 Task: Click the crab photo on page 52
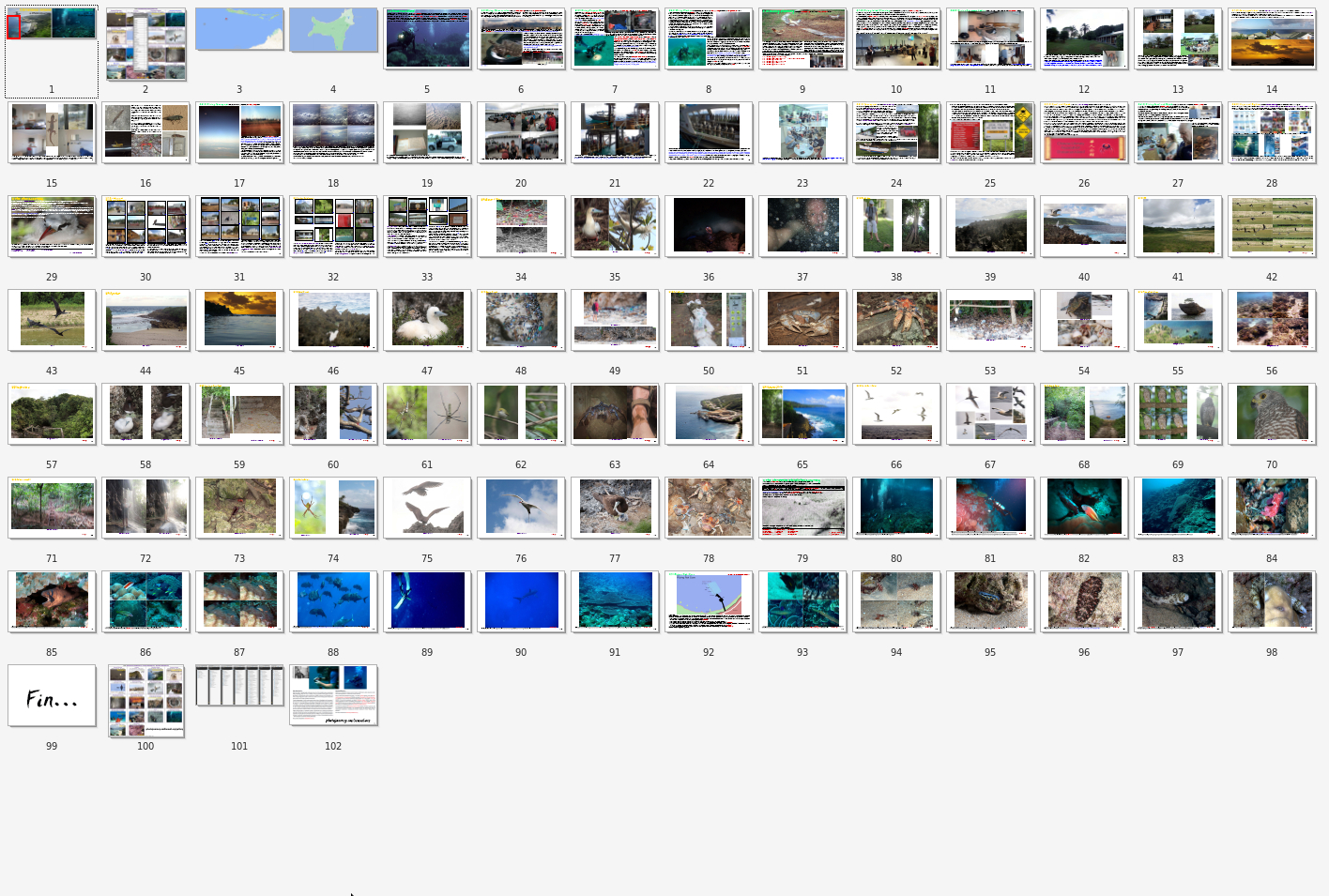coord(896,320)
